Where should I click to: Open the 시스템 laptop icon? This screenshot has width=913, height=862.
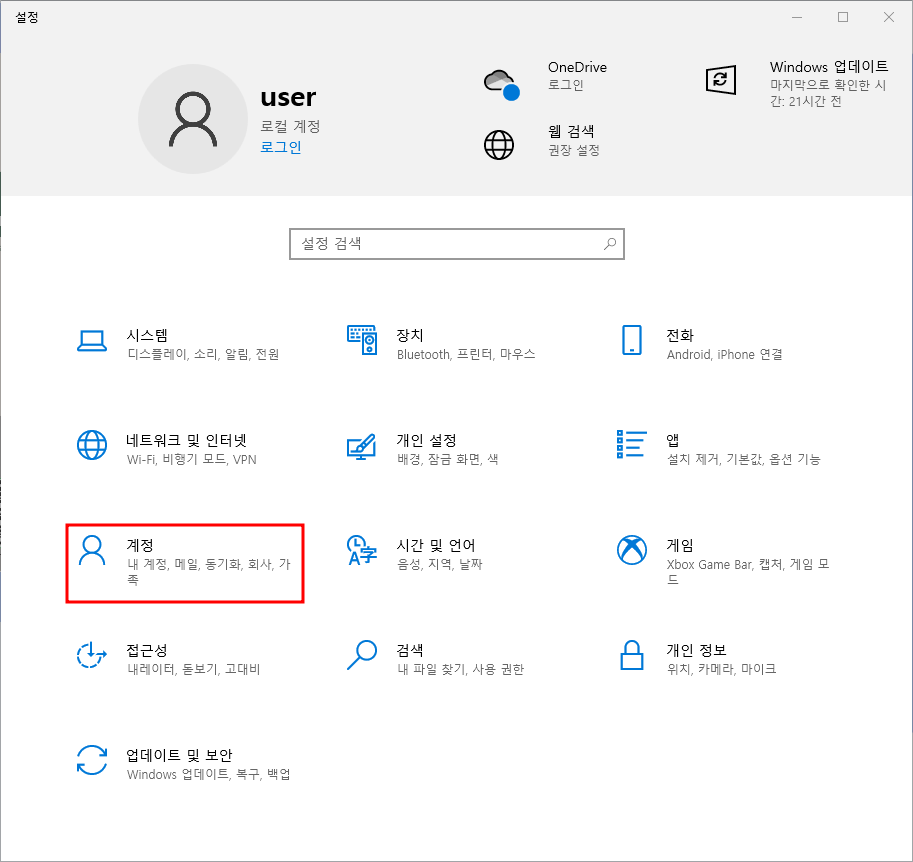[x=91, y=341]
